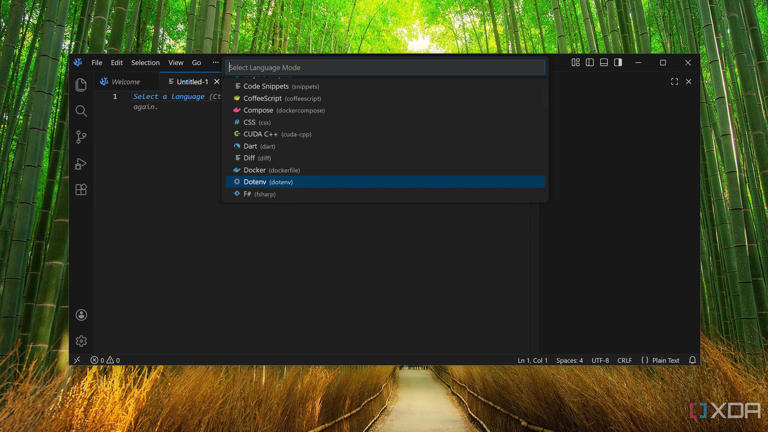Screen dimensions: 768x432
Task: Open the Go menu
Action: point(196,63)
